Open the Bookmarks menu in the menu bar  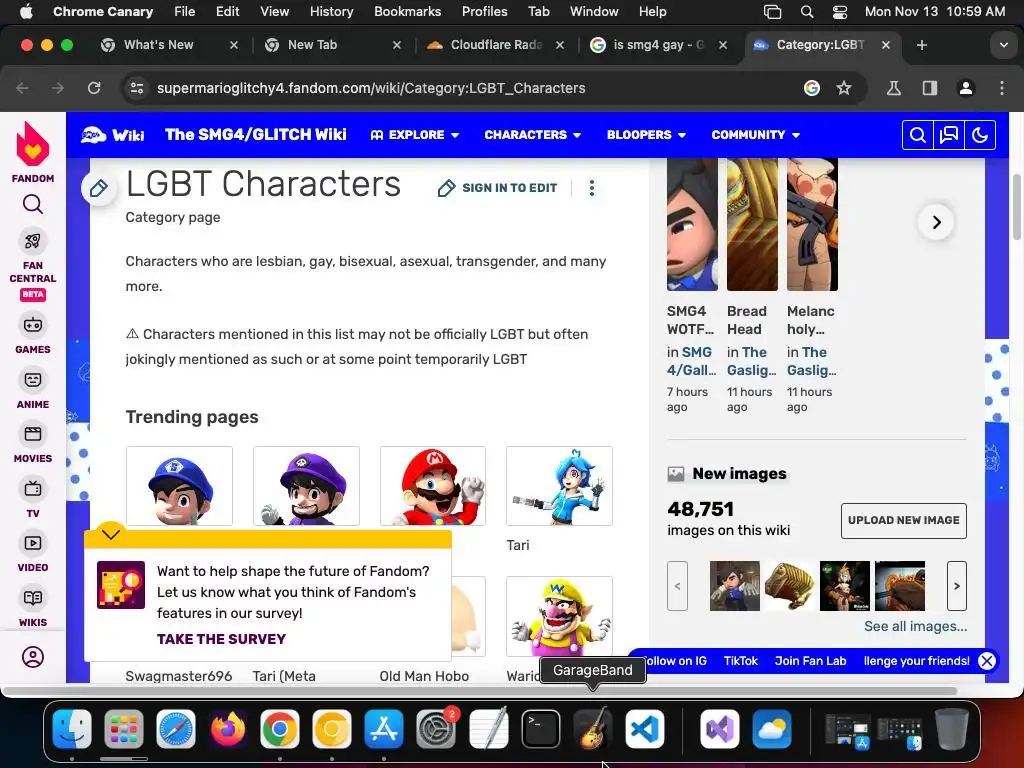(x=408, y=11)
